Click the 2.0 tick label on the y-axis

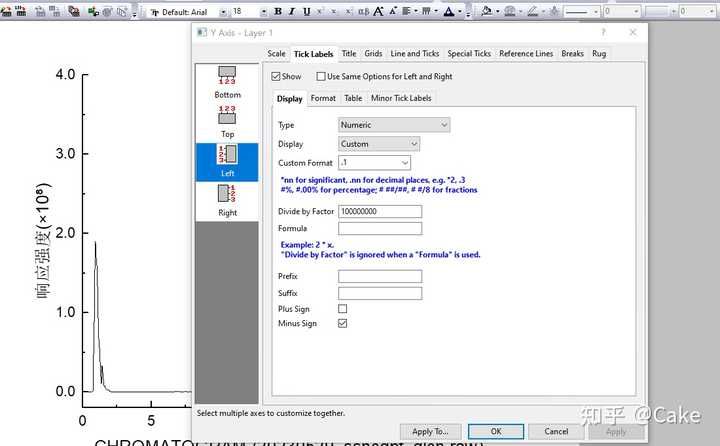tap(65, 233)
